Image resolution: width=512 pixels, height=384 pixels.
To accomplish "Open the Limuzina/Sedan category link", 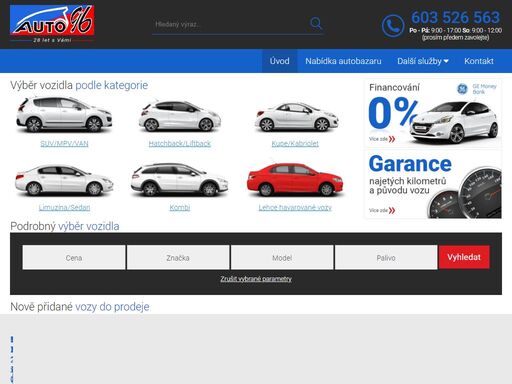I will coord(64,208).
